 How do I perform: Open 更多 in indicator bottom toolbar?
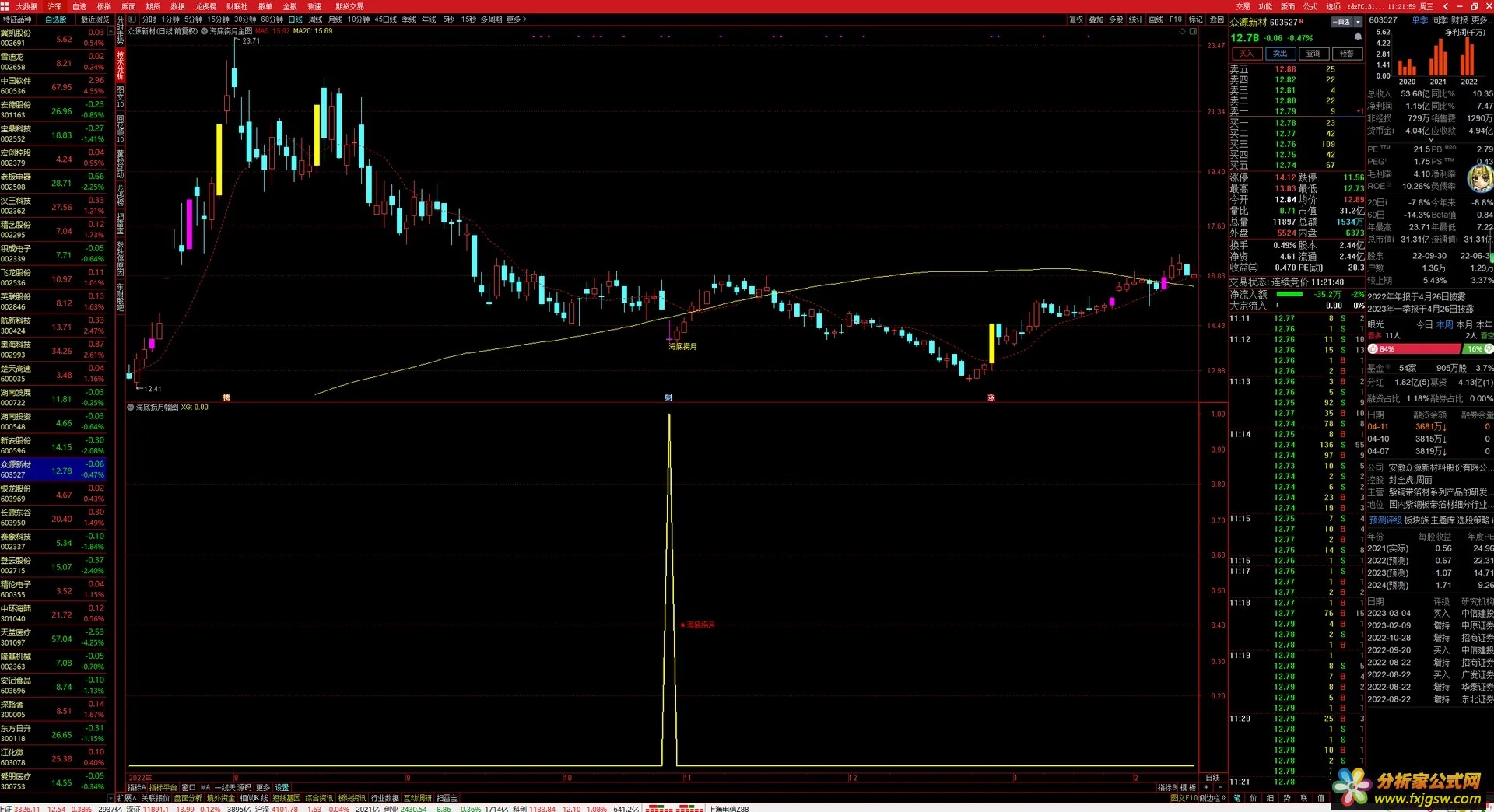[262, 787]
